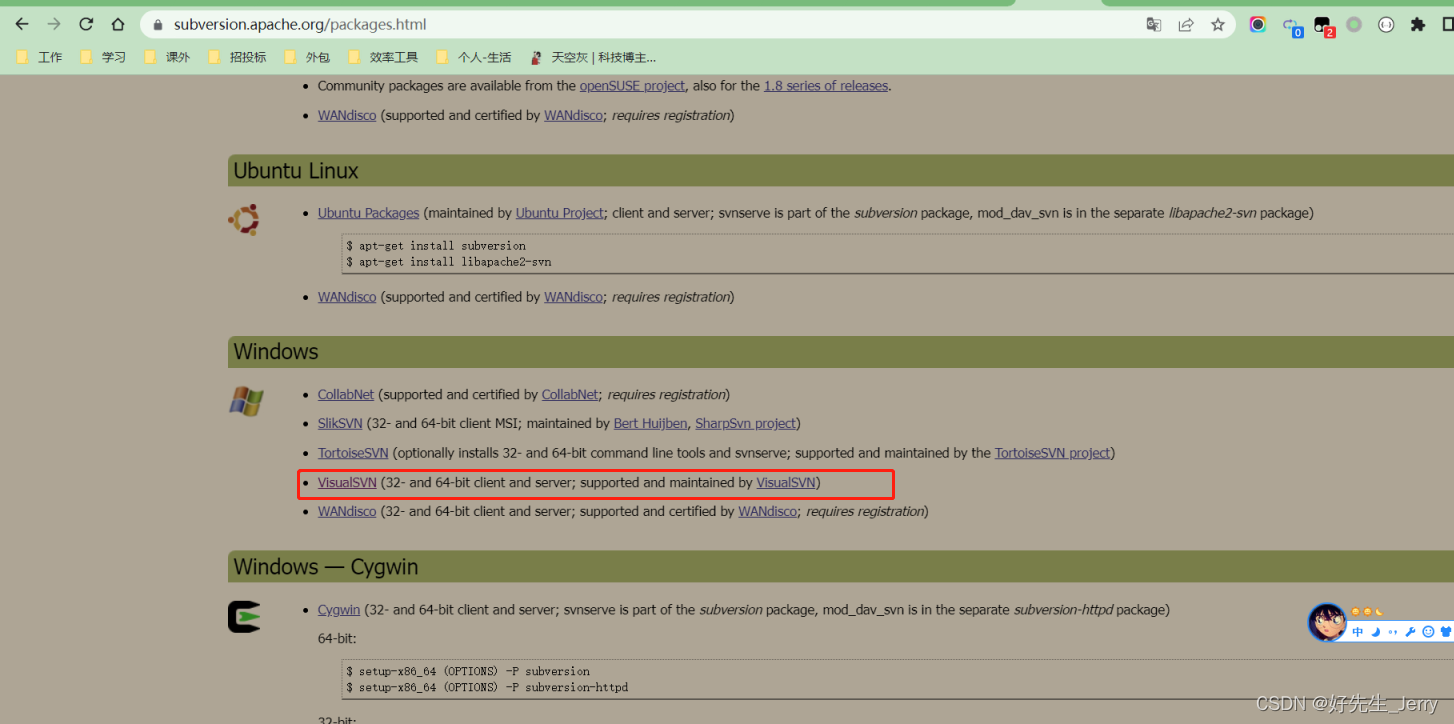Click the avatar of the input method widget

click(x=1327, y=622)
